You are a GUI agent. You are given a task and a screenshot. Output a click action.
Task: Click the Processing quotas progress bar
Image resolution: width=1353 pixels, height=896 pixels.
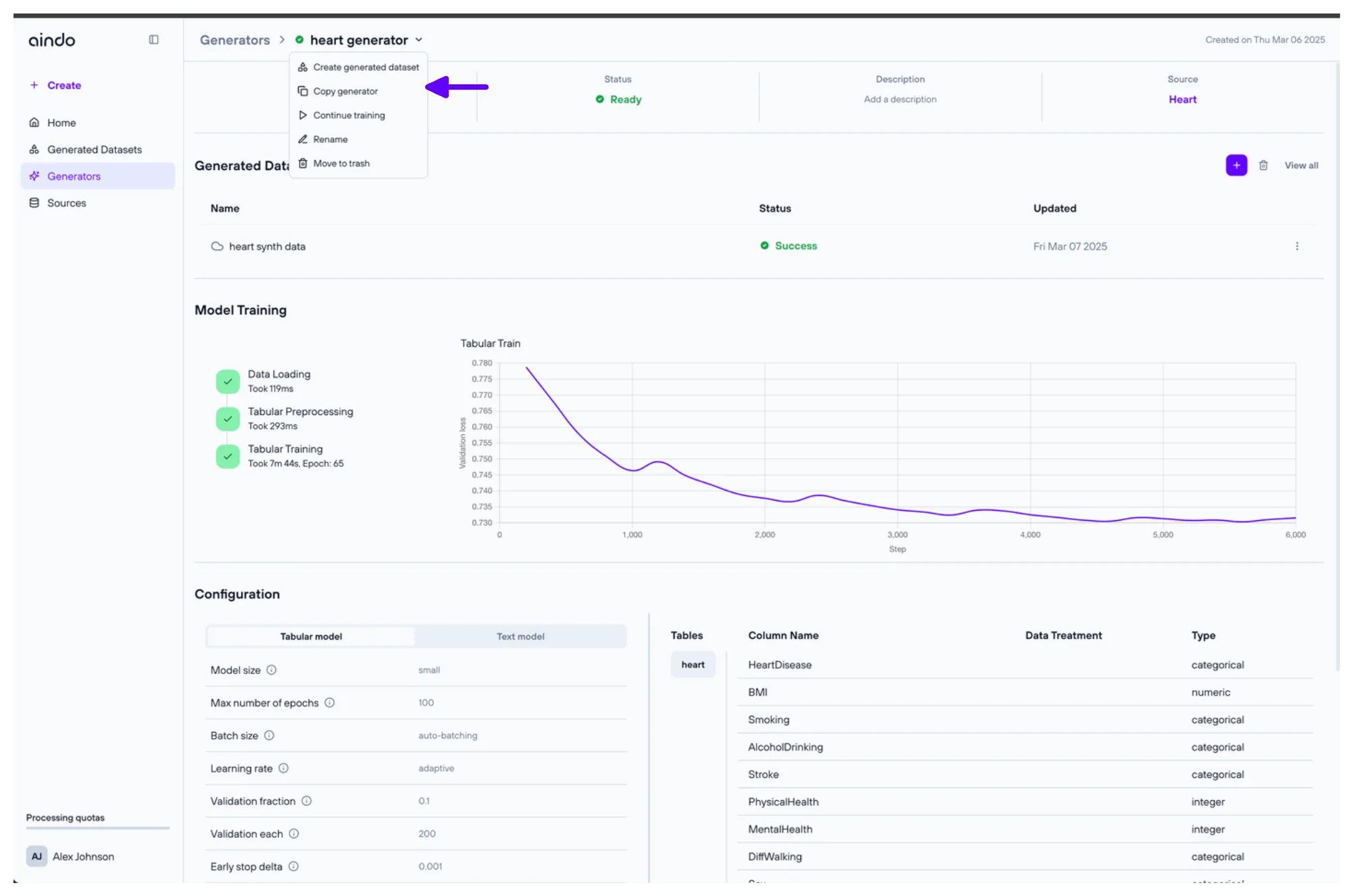[x=98, y=828]
